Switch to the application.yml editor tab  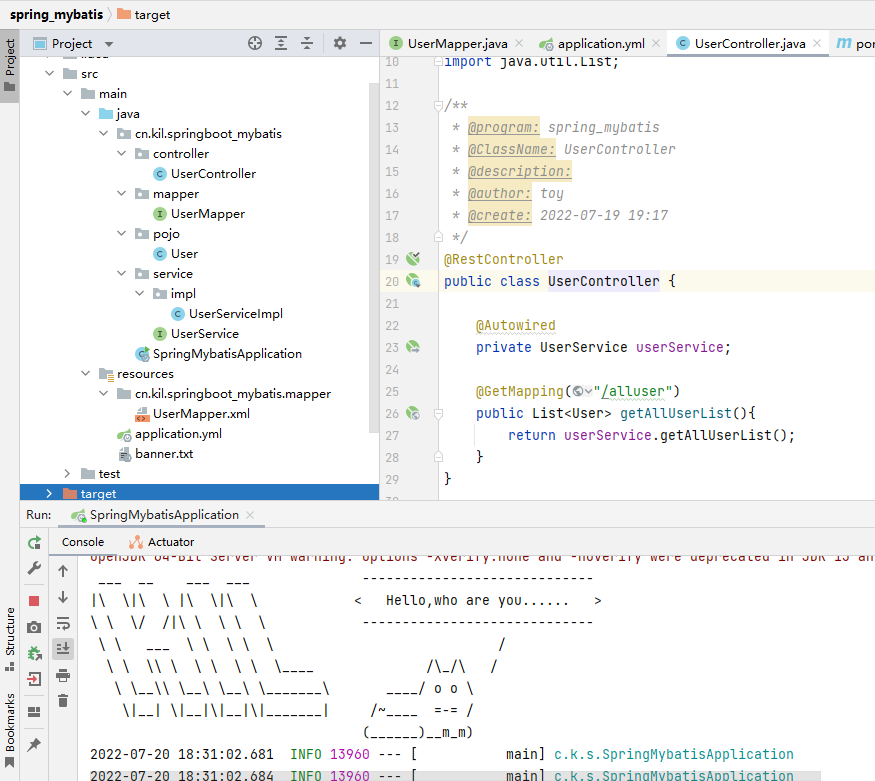coord(600,44)
